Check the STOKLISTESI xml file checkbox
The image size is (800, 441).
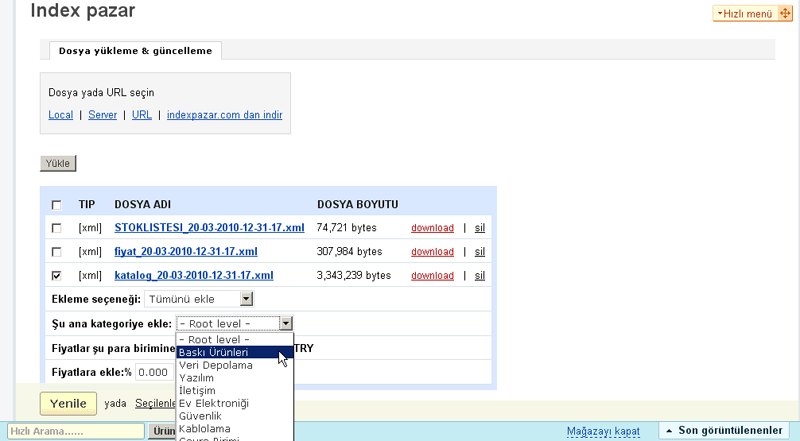57,228
